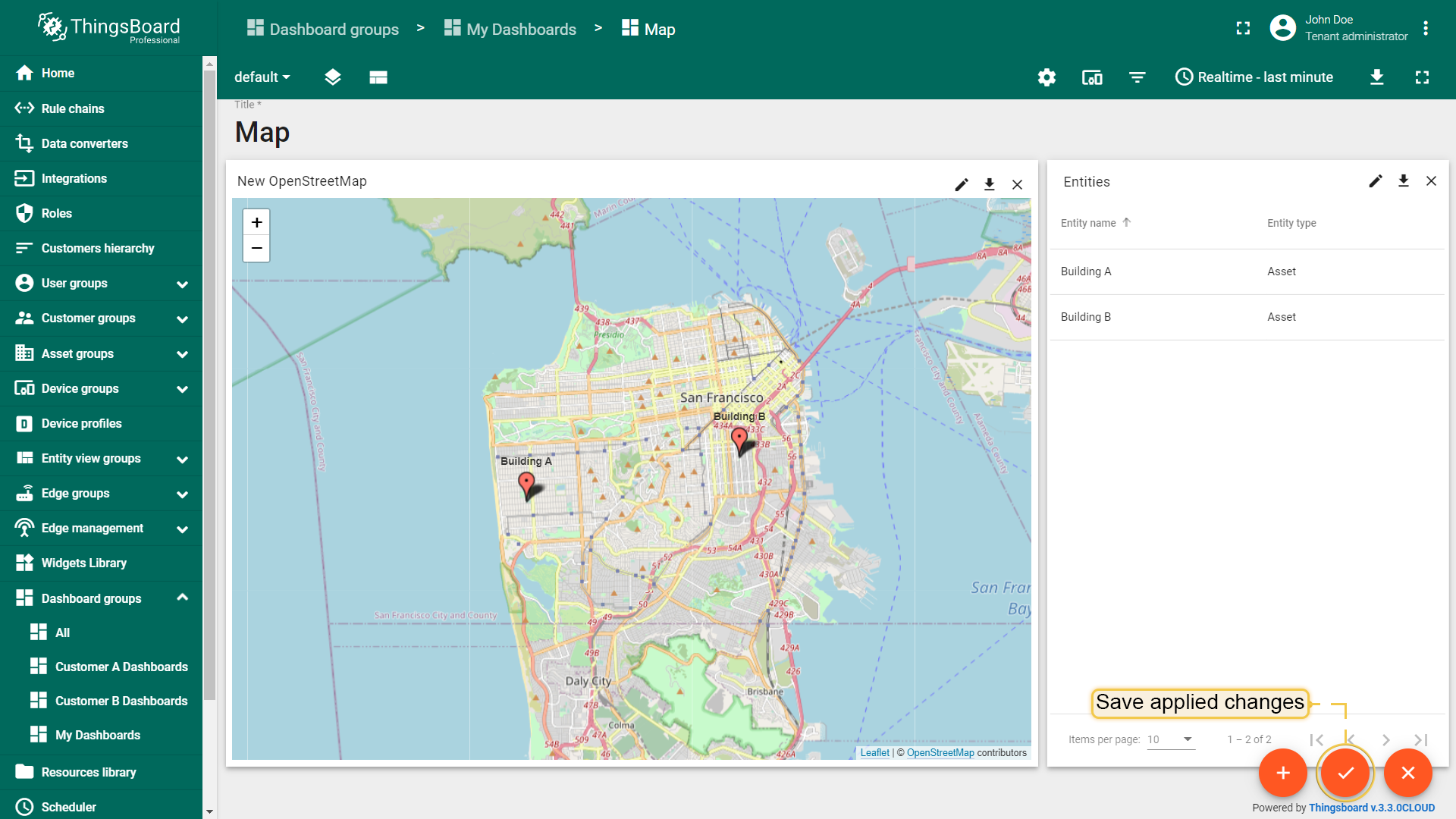Screen dimensions: 1456x819
Task: Select the Building B table row
Action: 1247,317
